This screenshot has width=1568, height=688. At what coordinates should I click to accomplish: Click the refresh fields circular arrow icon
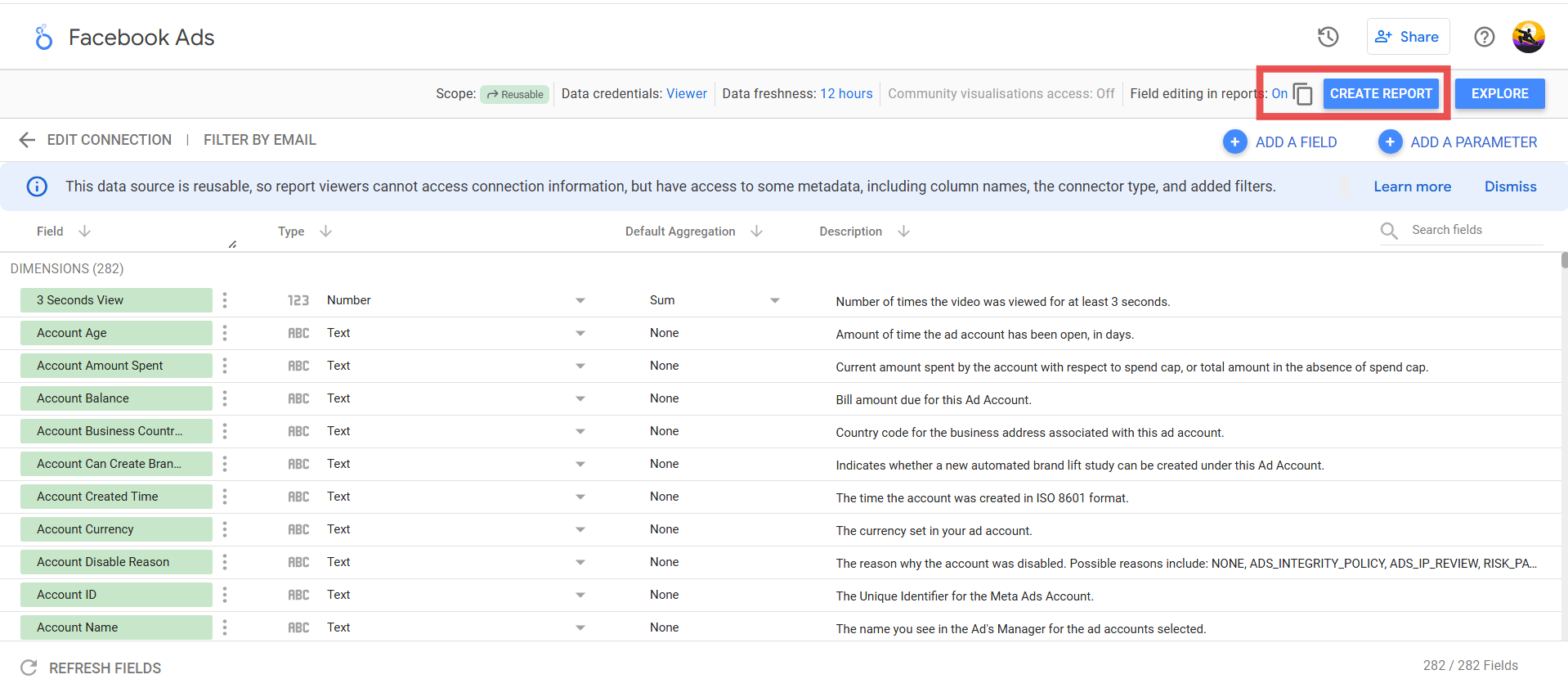[x=29, y=668]
